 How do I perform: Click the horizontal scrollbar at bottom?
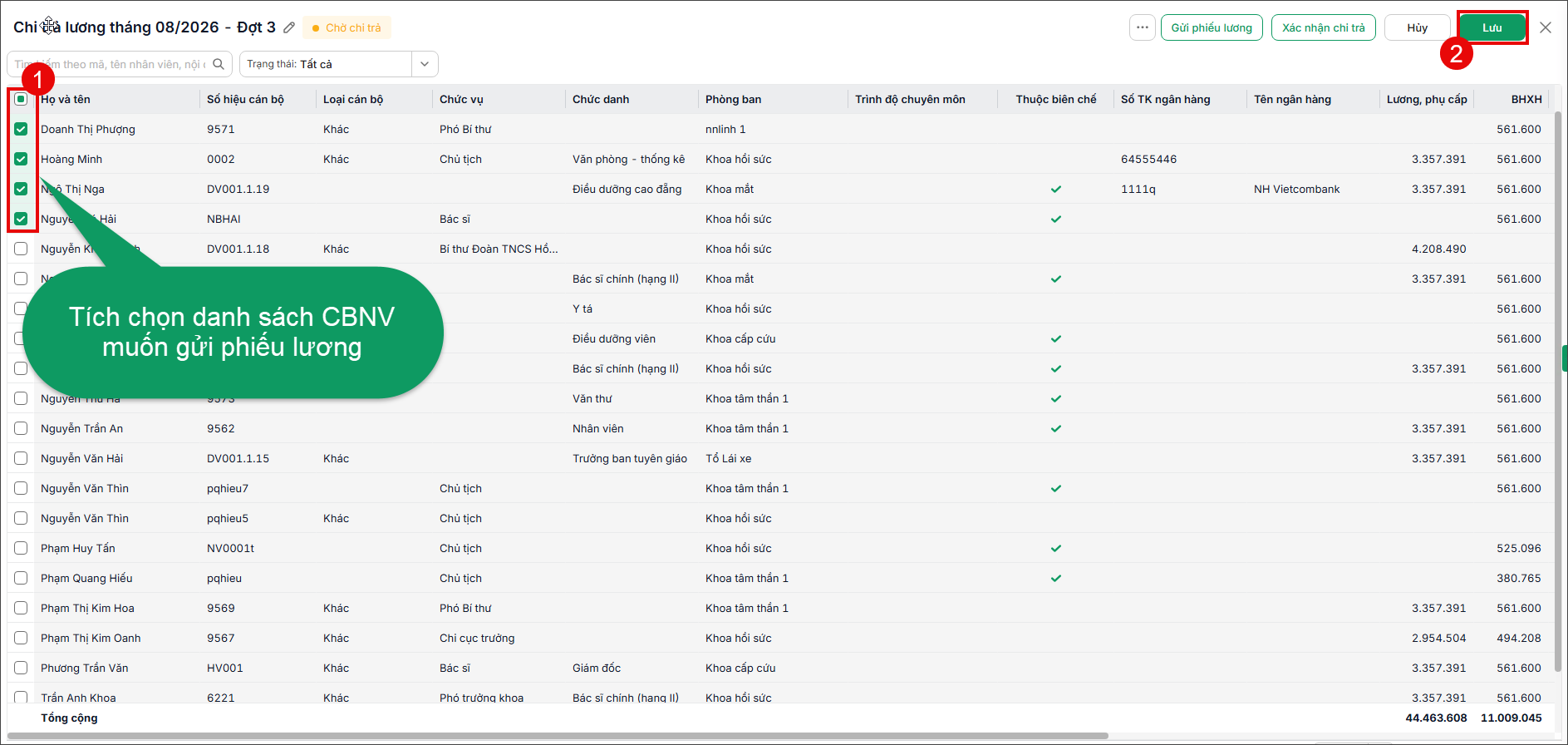tap(558, 736)
